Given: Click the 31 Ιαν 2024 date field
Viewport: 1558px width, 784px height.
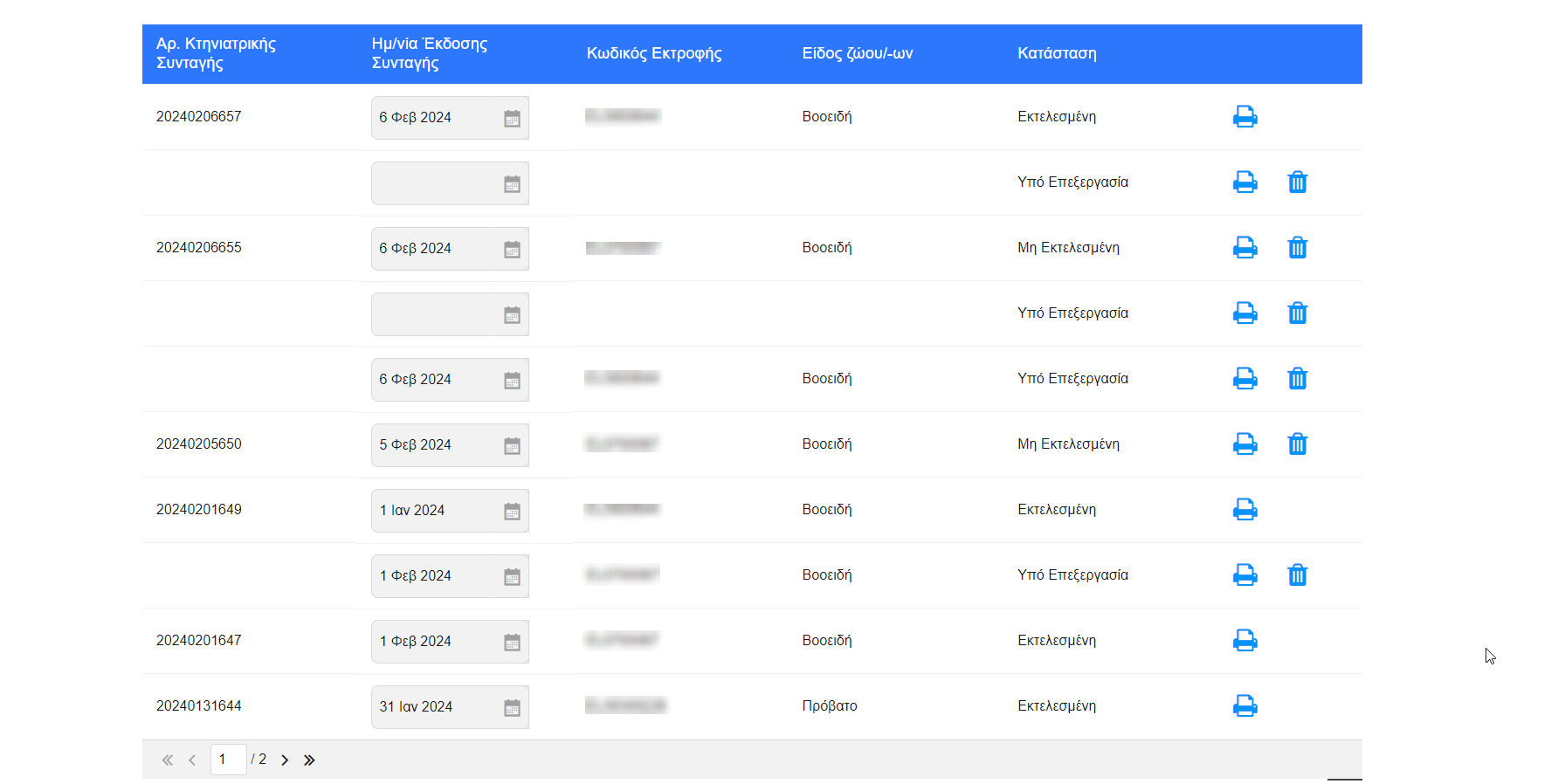Looking at the screenshot, I should point(450,707).
